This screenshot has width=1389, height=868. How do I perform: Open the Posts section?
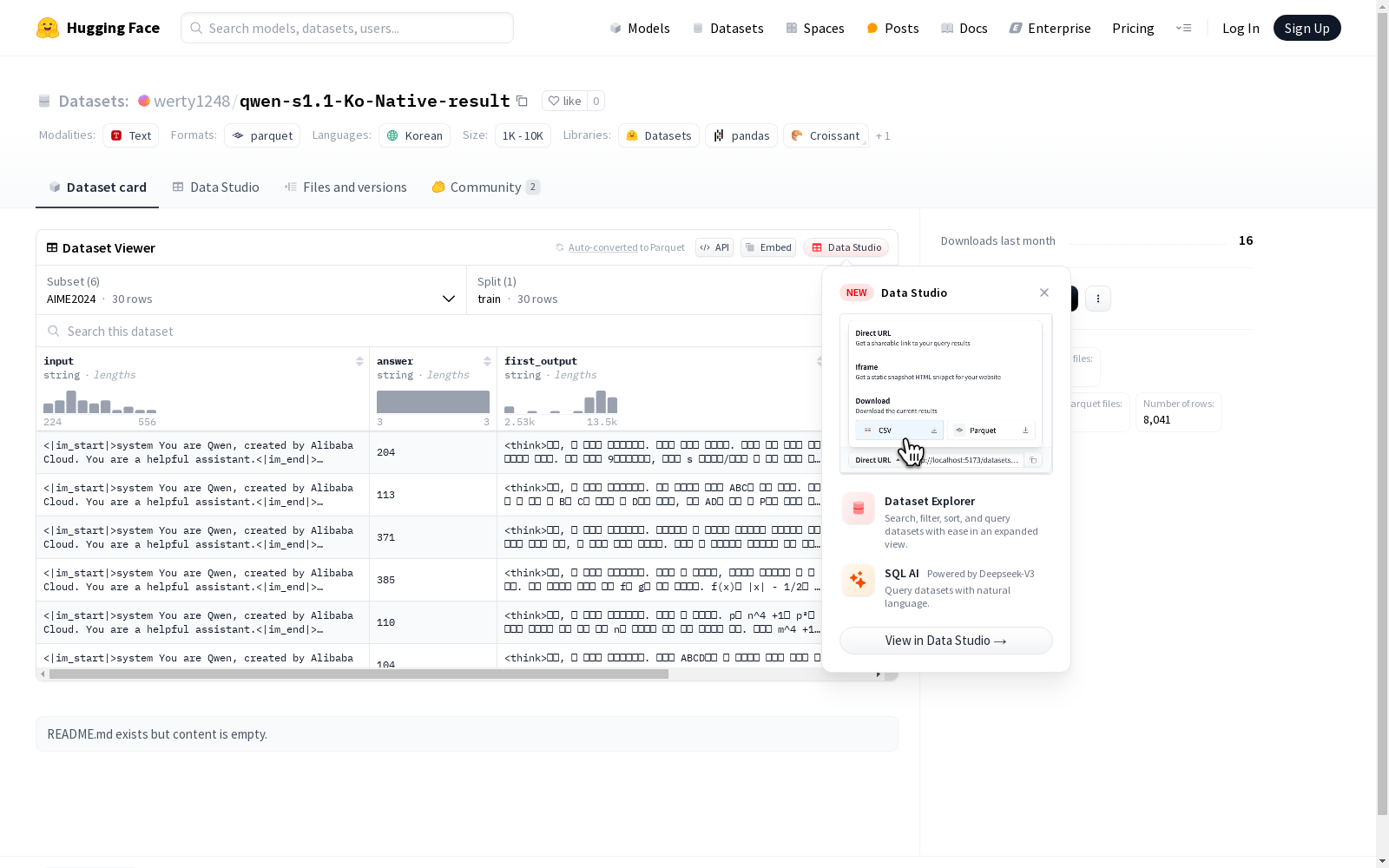[x=892, y=28]
